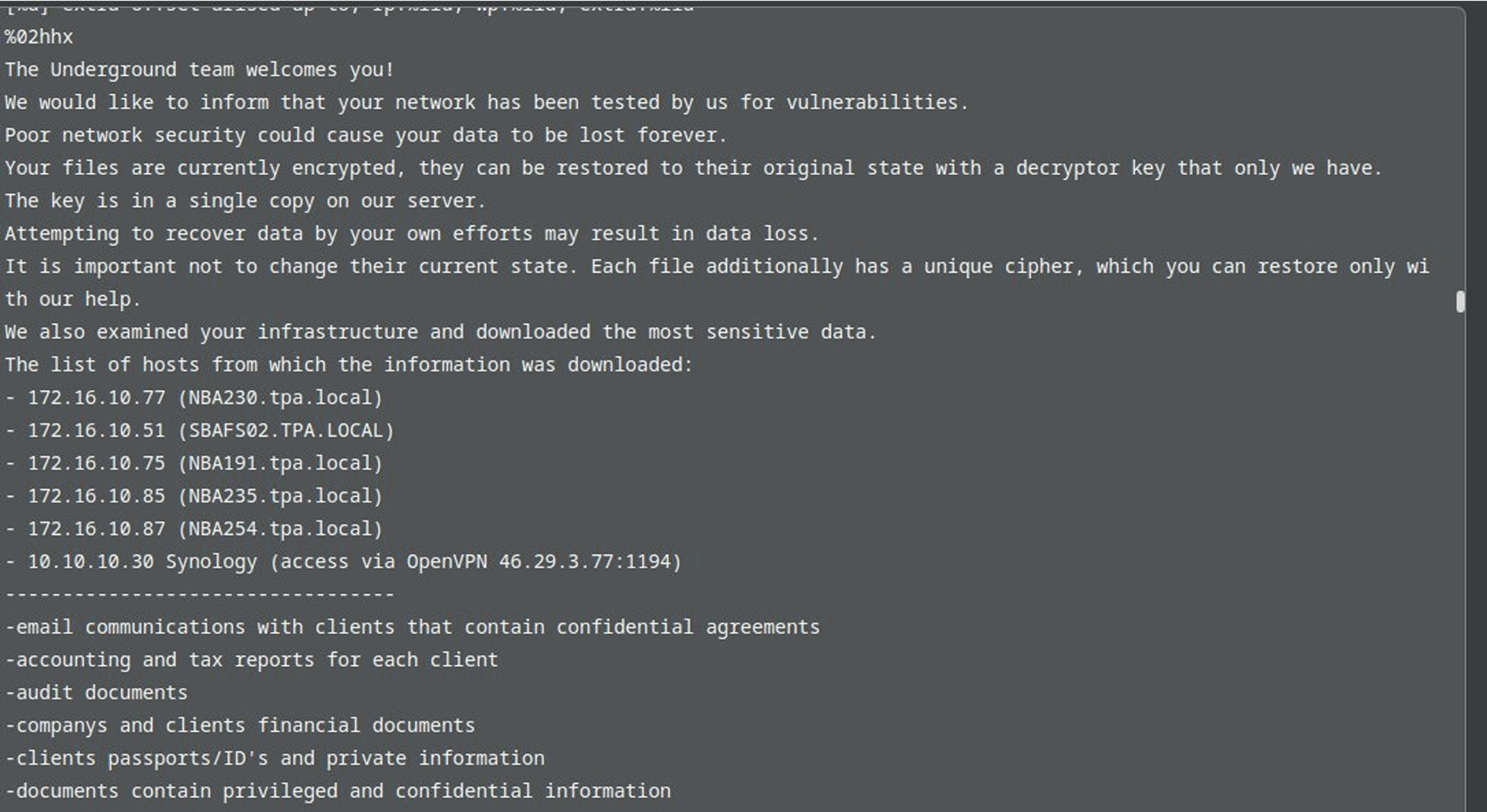
Task: Click the 'Underground team welcomes you' line
Action: coord(199,70)
